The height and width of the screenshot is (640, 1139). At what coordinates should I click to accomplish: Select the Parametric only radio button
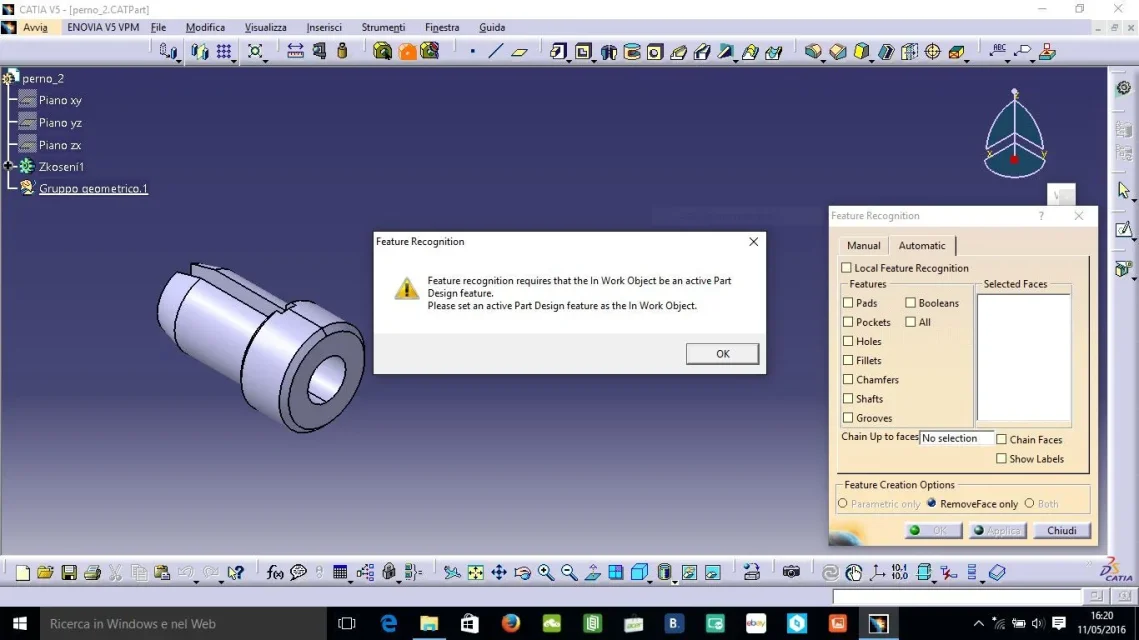843,503
